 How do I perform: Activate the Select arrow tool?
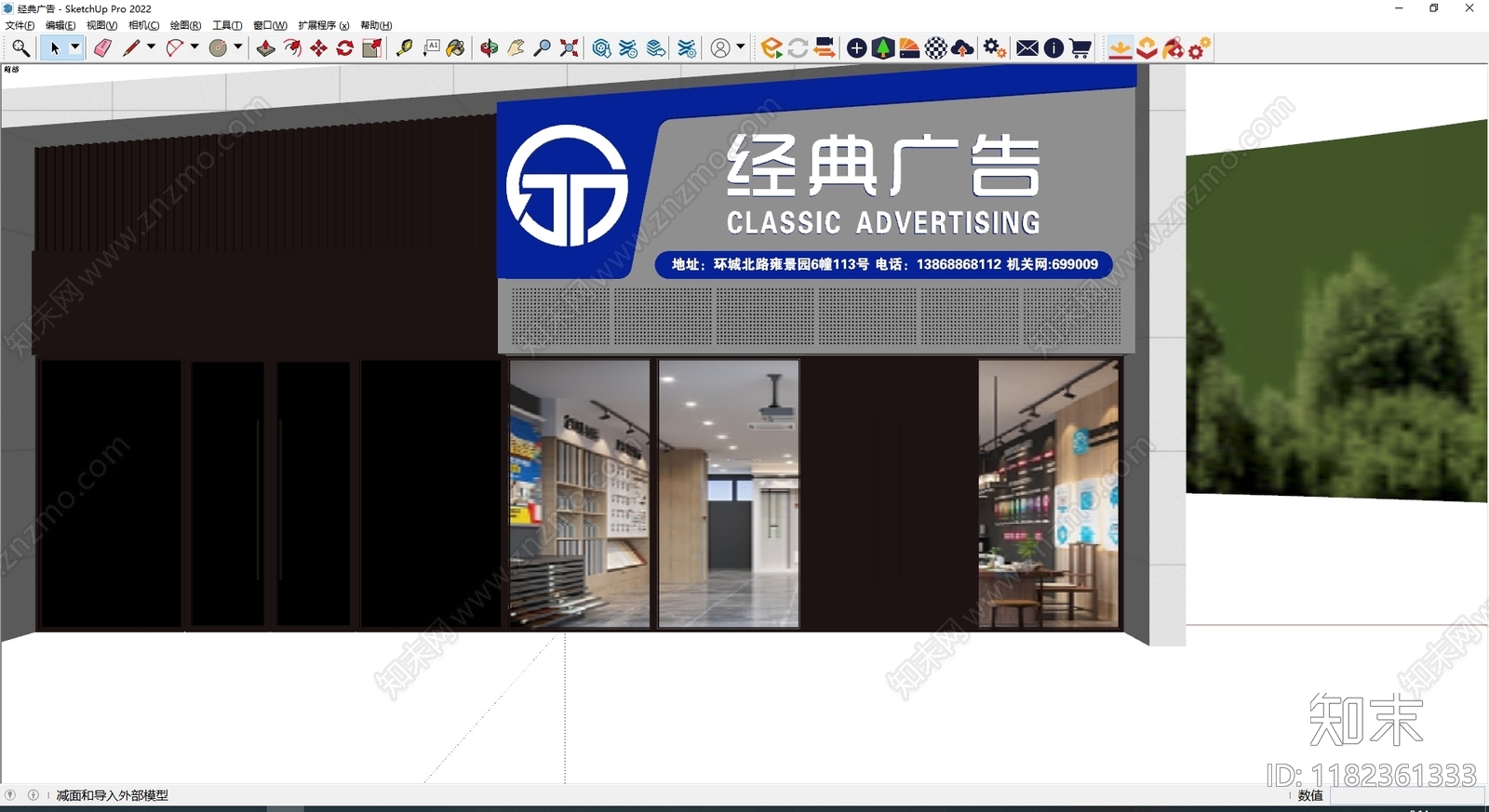coord(55,47)
